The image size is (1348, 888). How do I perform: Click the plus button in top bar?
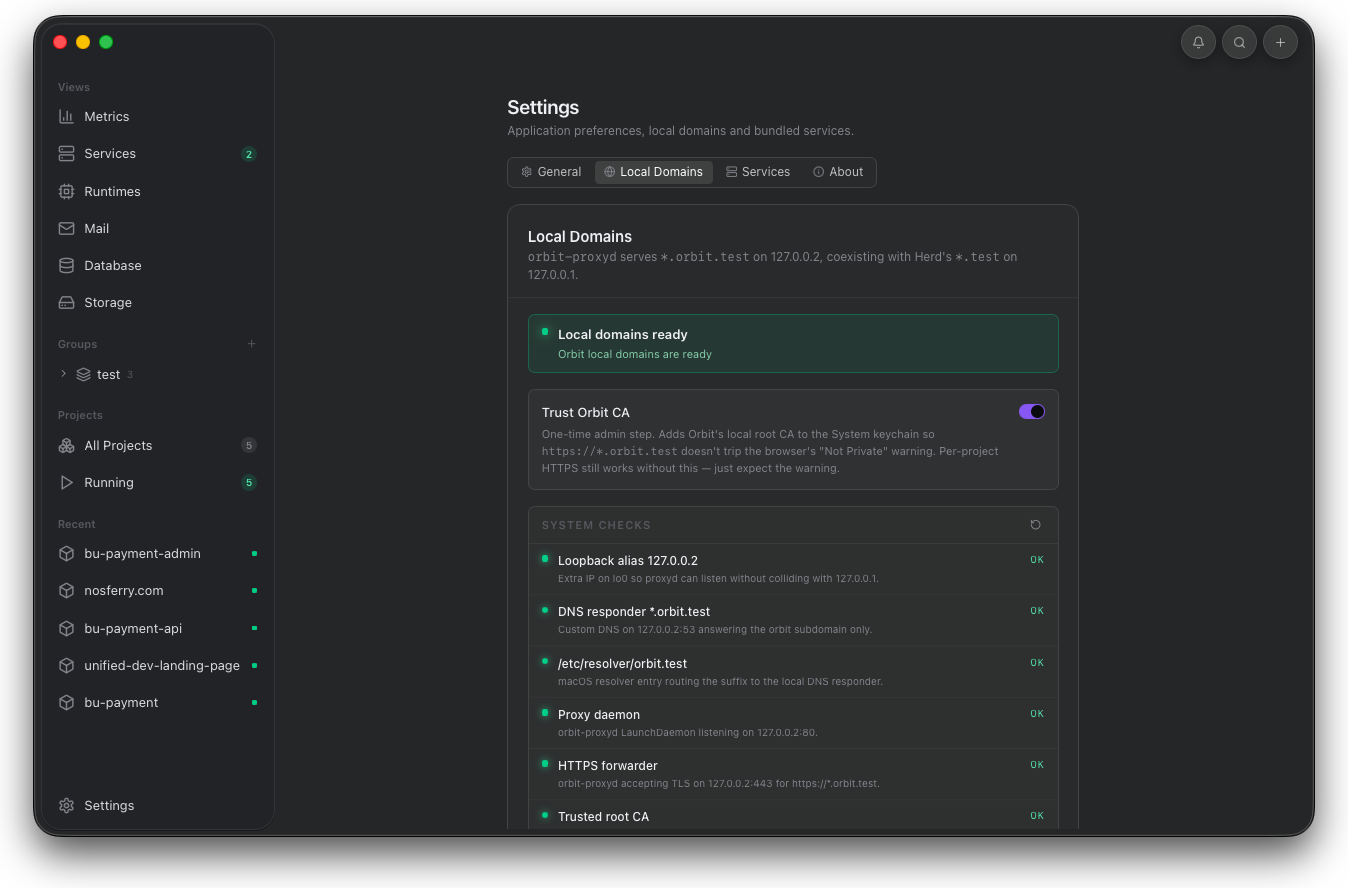click(x=1280, y=42)
